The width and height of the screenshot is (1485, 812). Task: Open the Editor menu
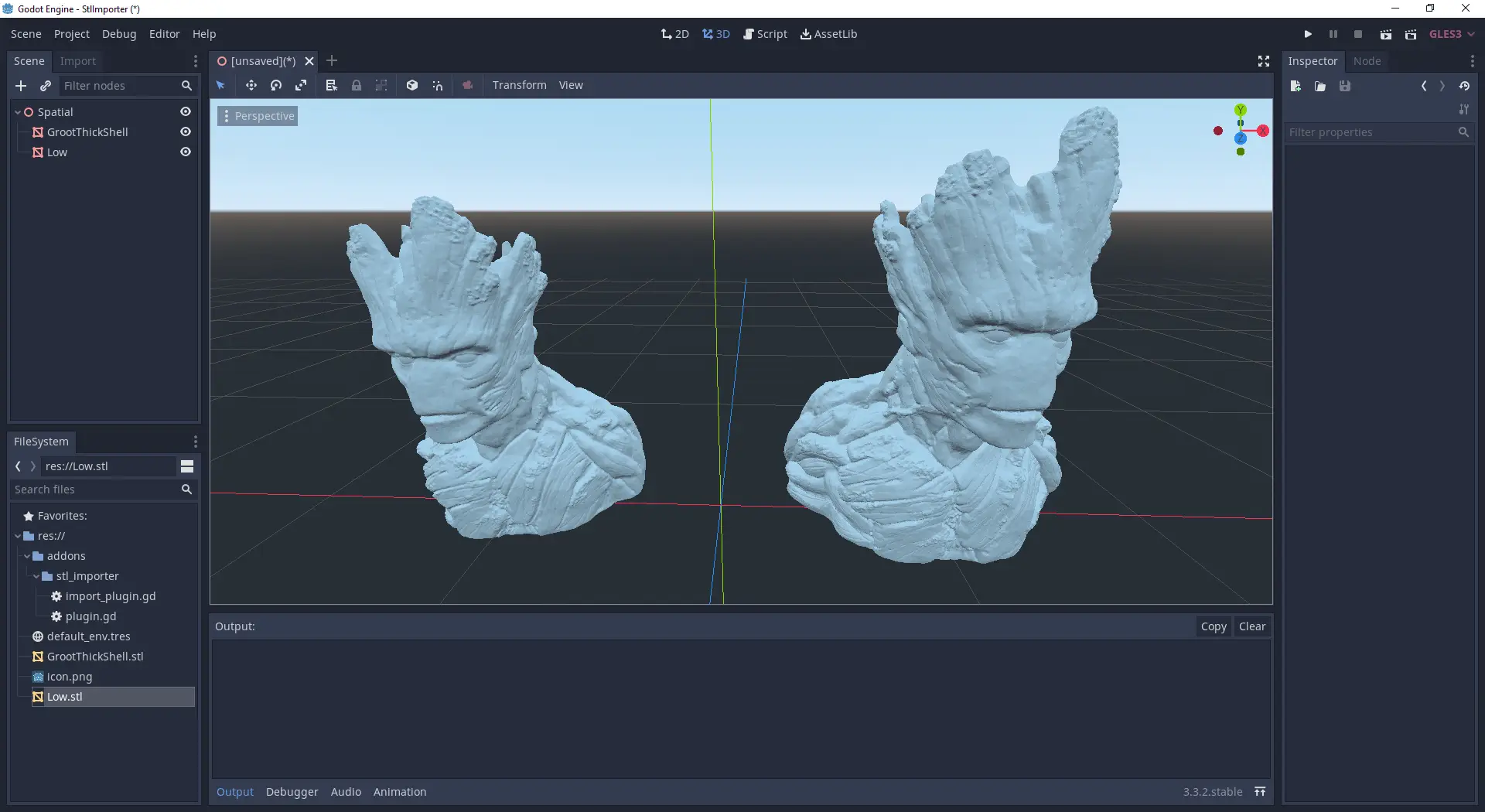(x=164, y=34)
